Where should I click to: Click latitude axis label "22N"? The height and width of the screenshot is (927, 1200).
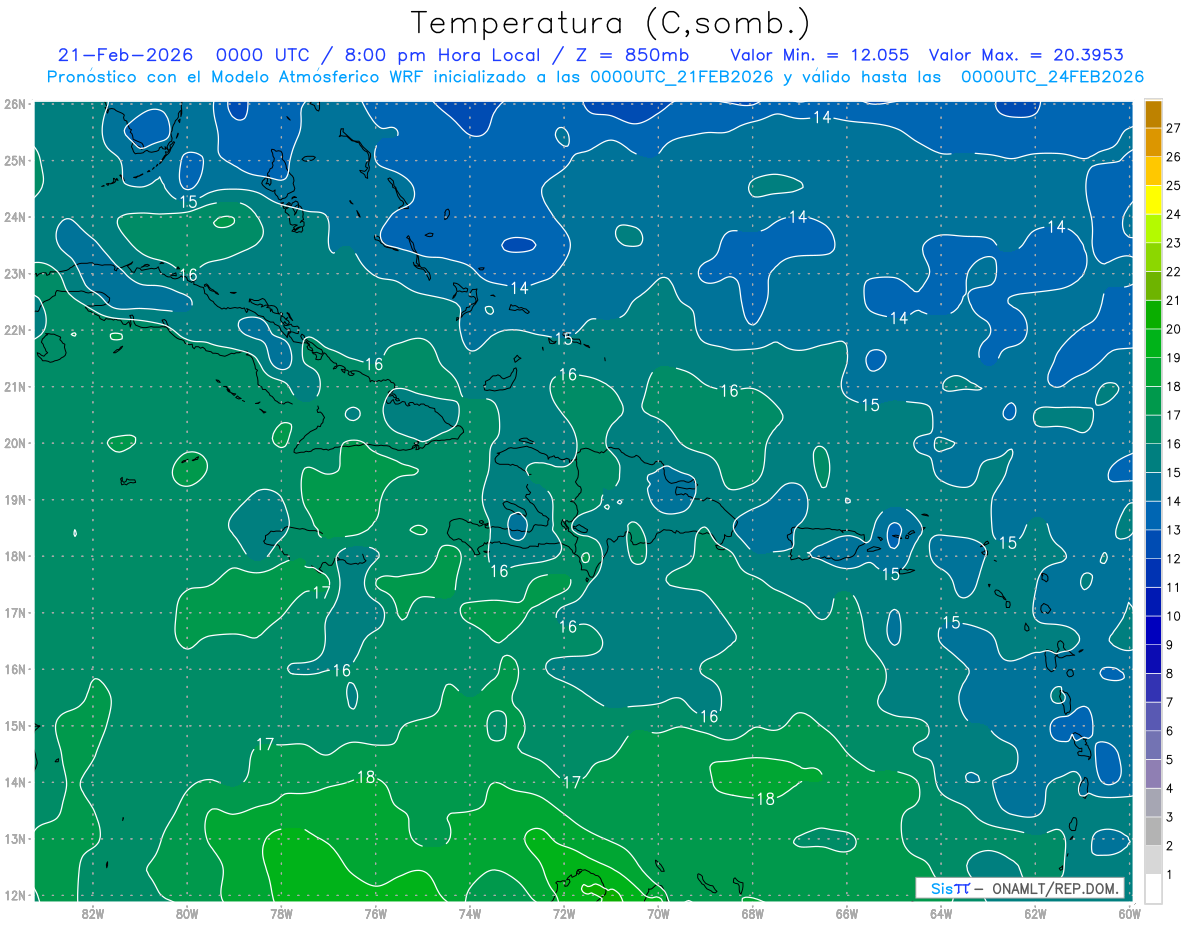pos(15,330)
